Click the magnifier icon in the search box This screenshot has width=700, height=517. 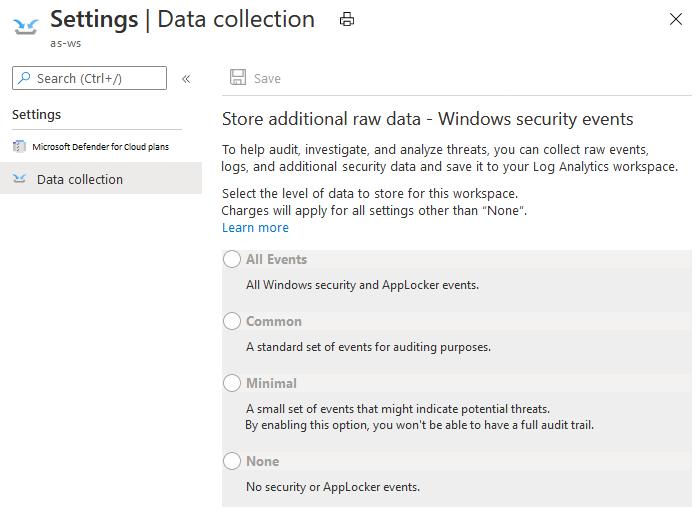(x=24, y=78)
